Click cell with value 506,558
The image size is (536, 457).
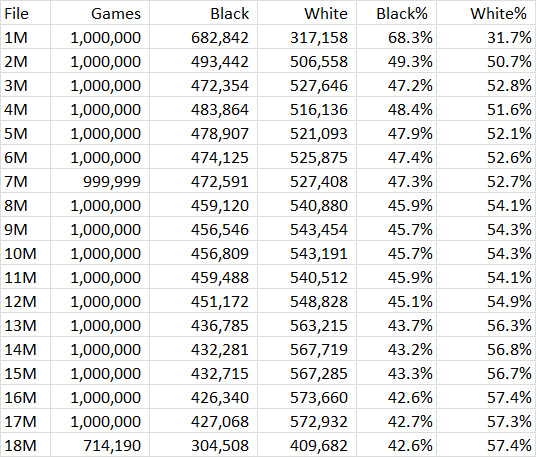tap(307, 61)
